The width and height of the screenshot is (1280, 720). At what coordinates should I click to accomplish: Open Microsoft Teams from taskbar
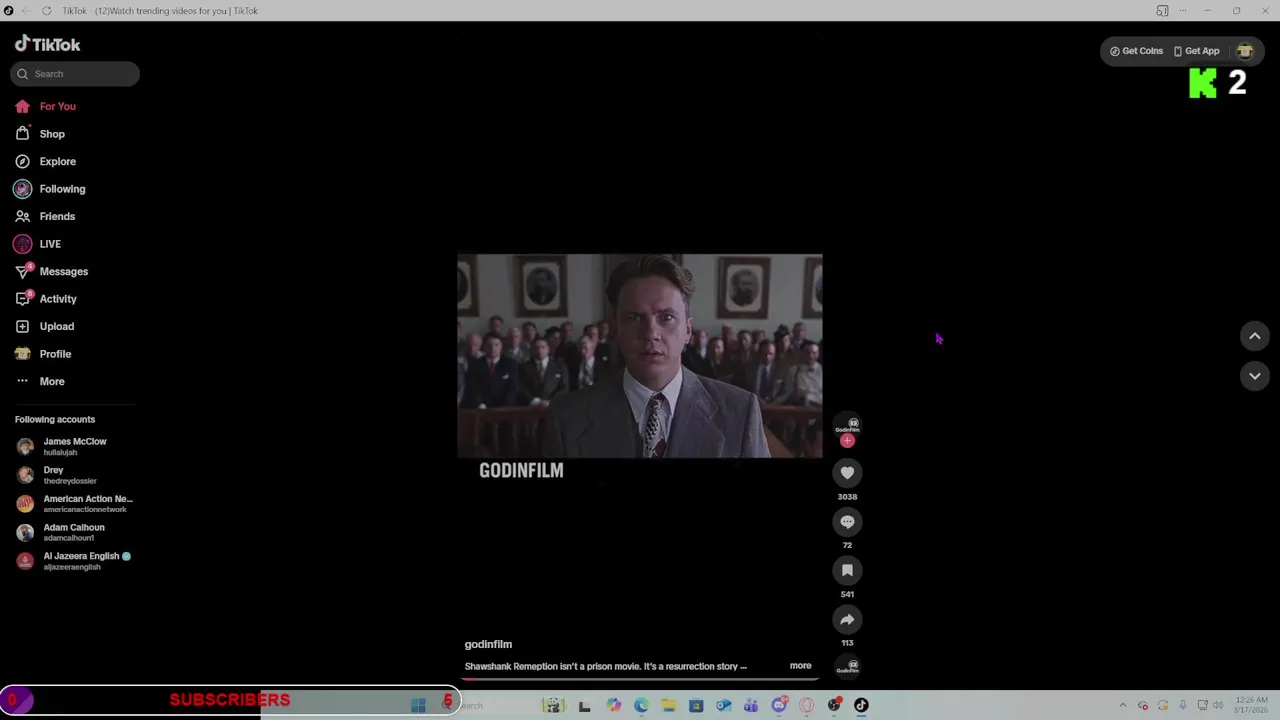tap(751, 705)
